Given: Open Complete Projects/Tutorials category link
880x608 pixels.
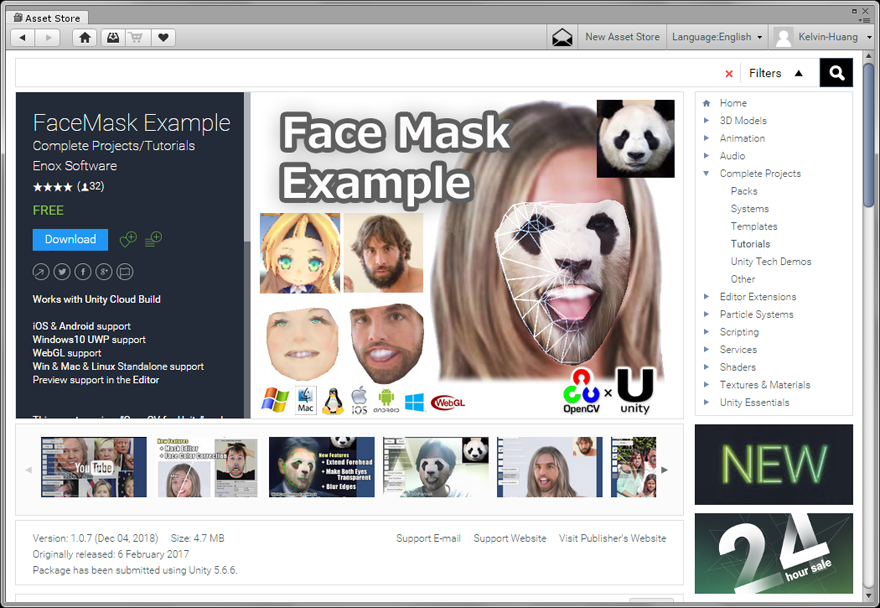Looking at the screenshot, I should click(114, 146).
